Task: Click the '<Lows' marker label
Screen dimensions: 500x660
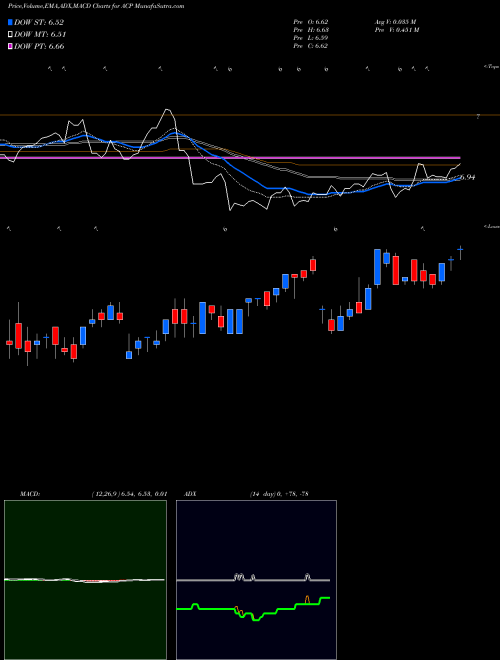Action: (492, 226)
